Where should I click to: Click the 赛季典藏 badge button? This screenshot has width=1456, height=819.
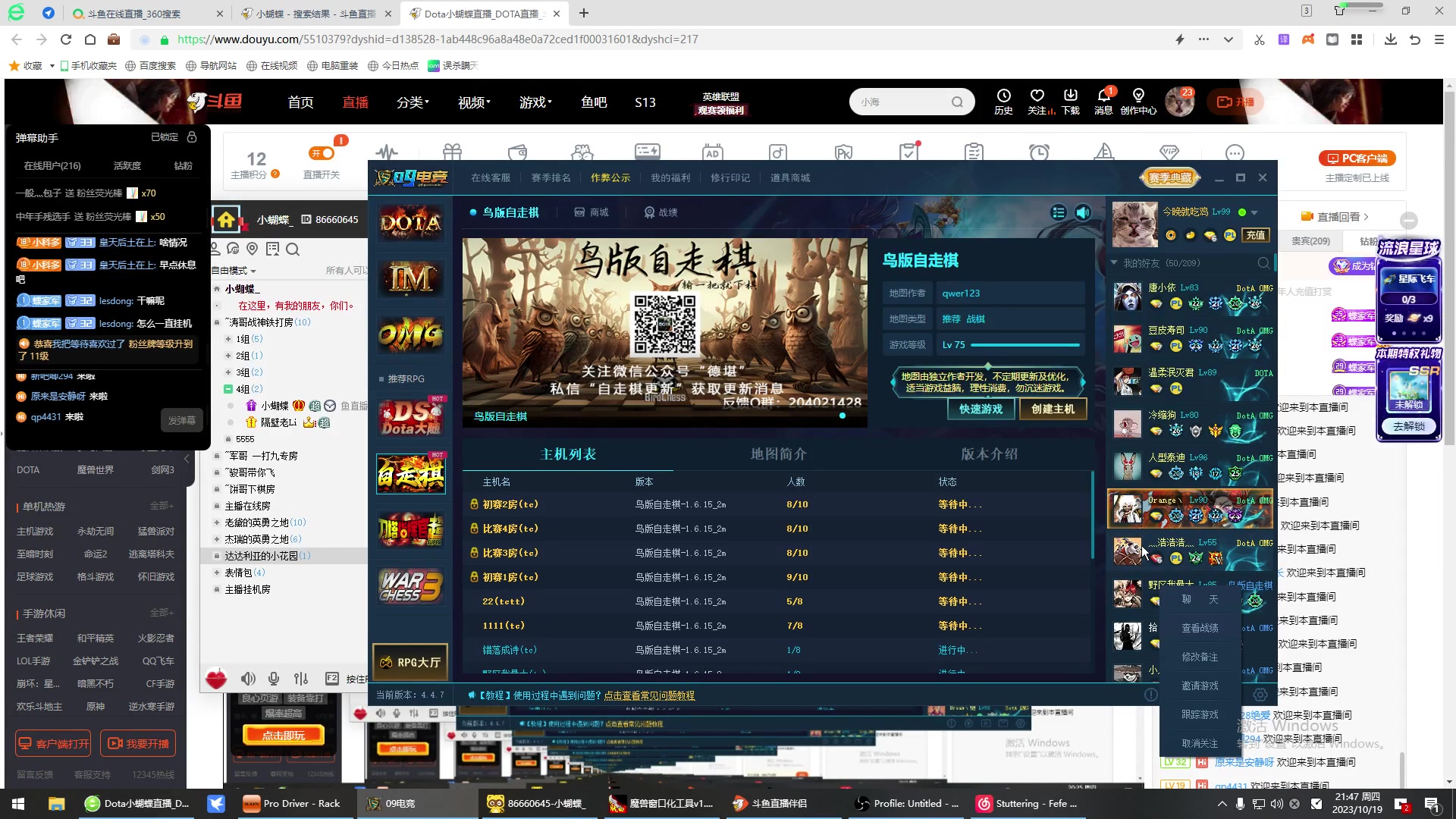1170,177
